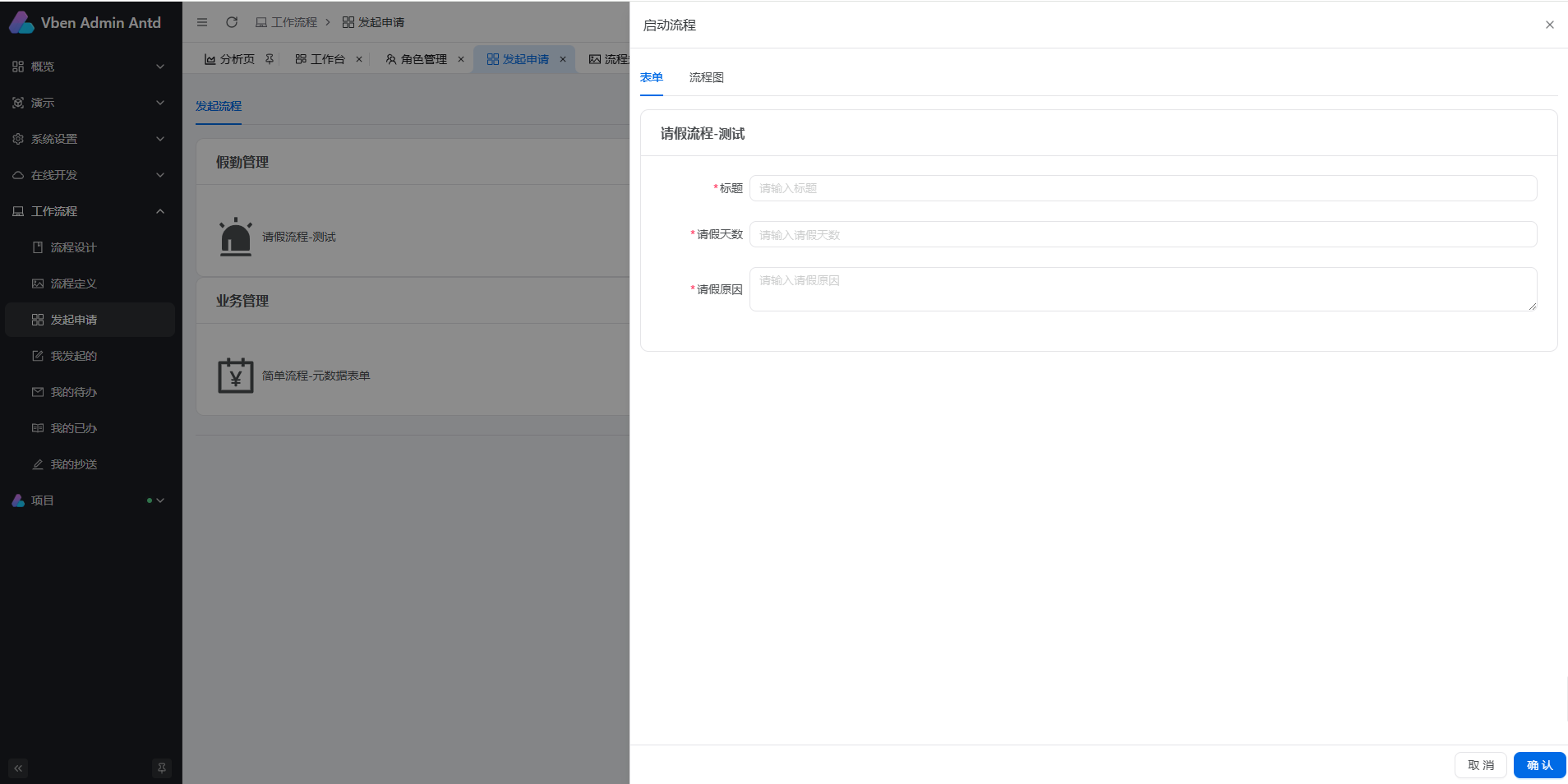The width and height of the screenshot is (1568, 784).
Task: Click the 确认 button
Action: tap(1540, 765)
